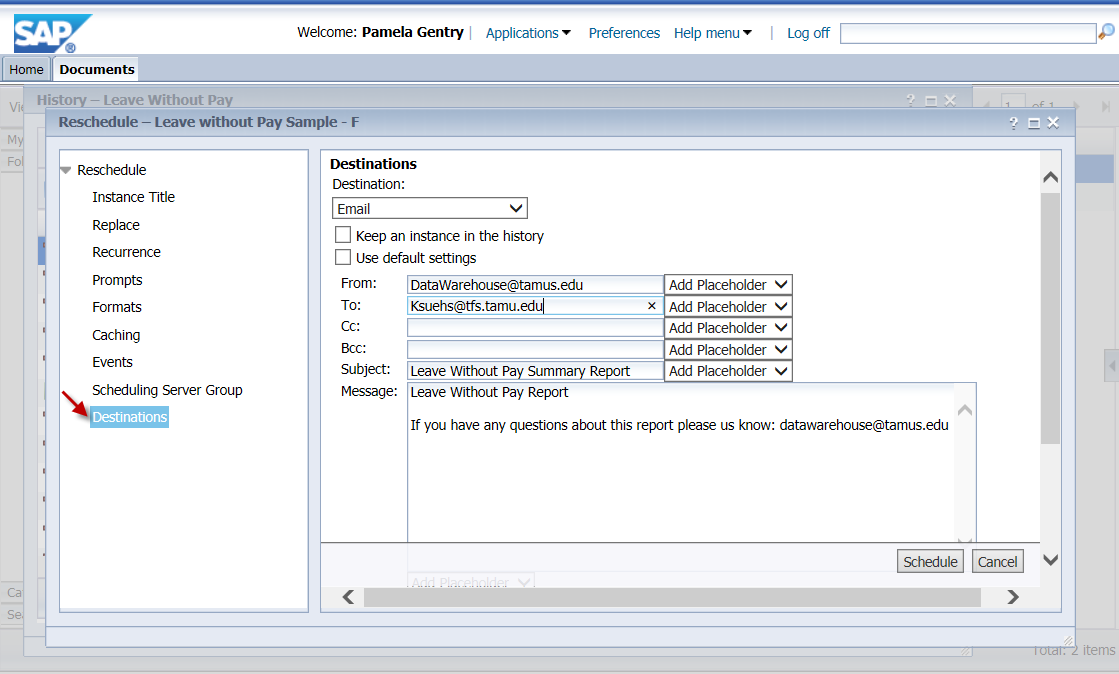Open Add Placeholder dropdown for Bcc
The height and width of the screenshot is (674, 1119).
[728, 350]
